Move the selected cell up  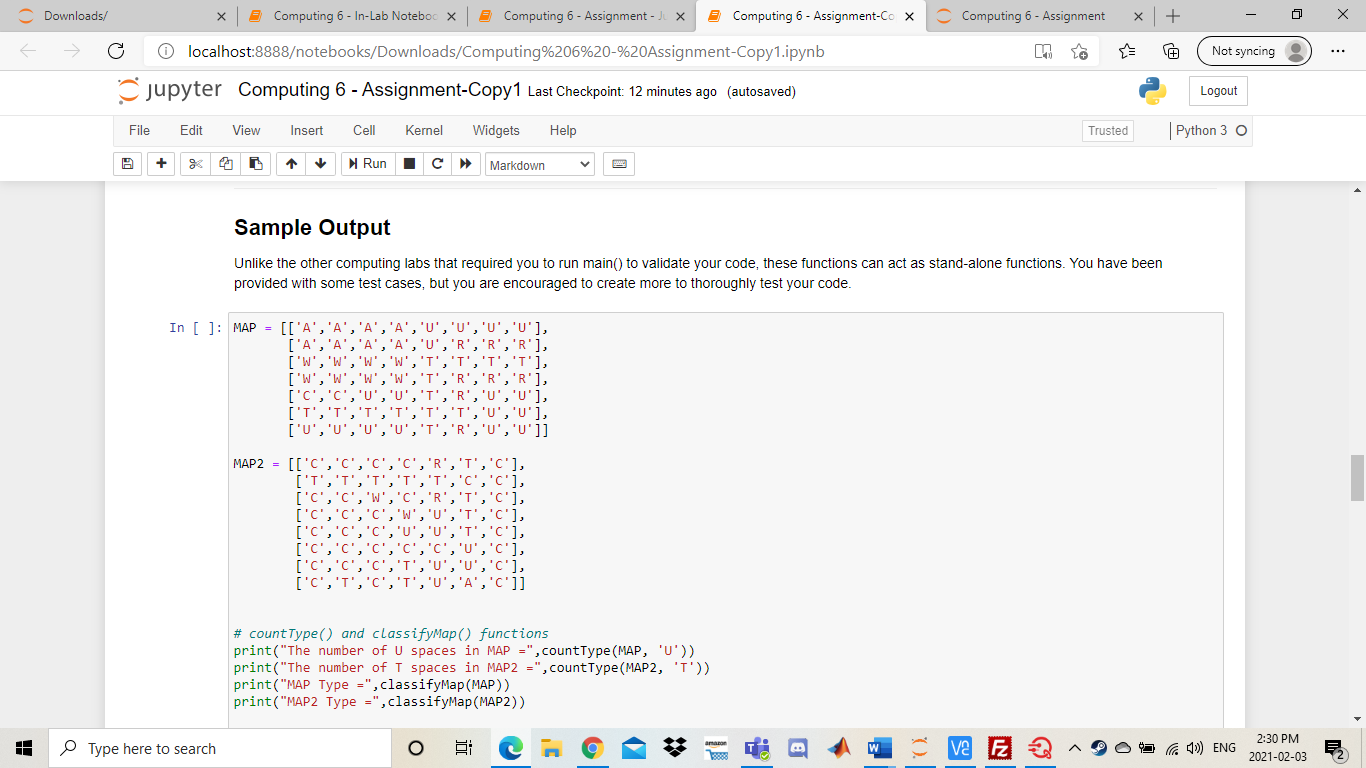(290, 164)
